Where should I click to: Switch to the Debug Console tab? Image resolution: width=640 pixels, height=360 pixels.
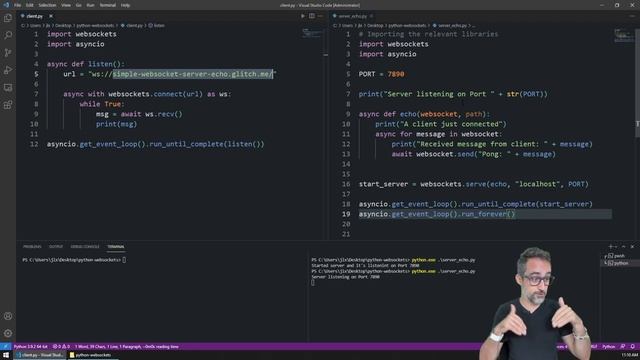click(85, 247)
